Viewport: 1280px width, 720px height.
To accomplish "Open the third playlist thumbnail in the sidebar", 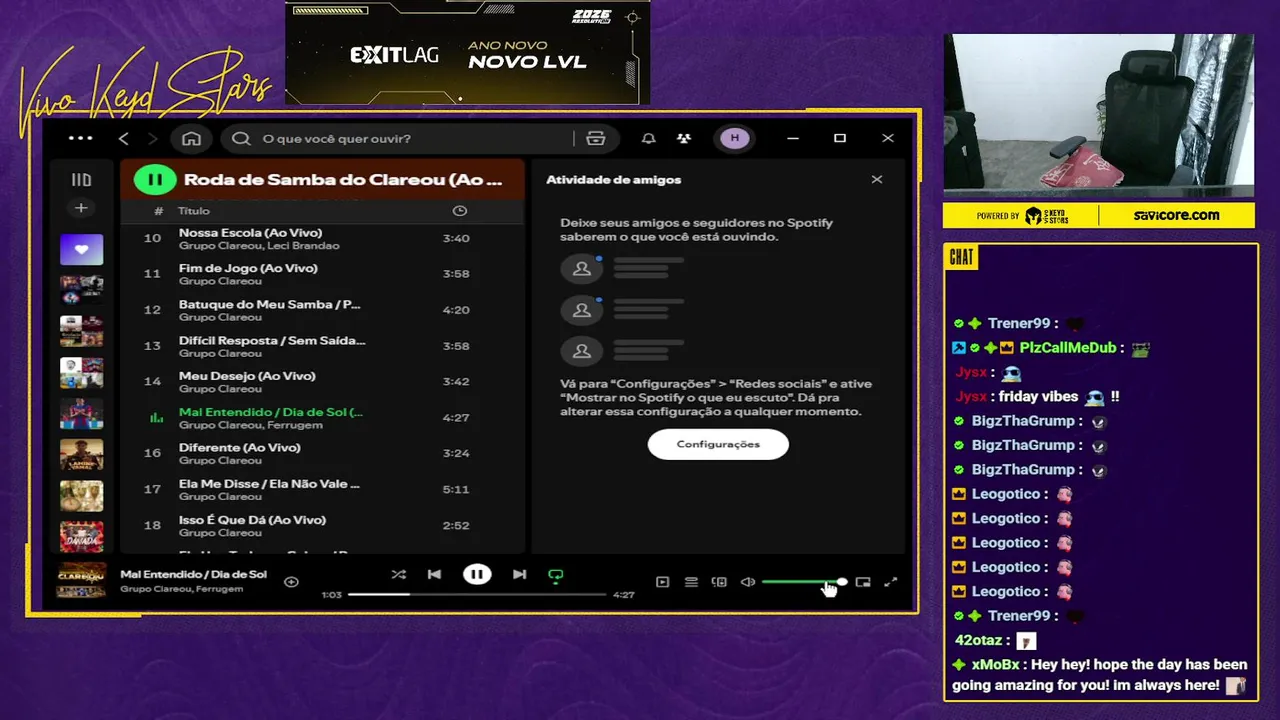I will coord(81,331).
